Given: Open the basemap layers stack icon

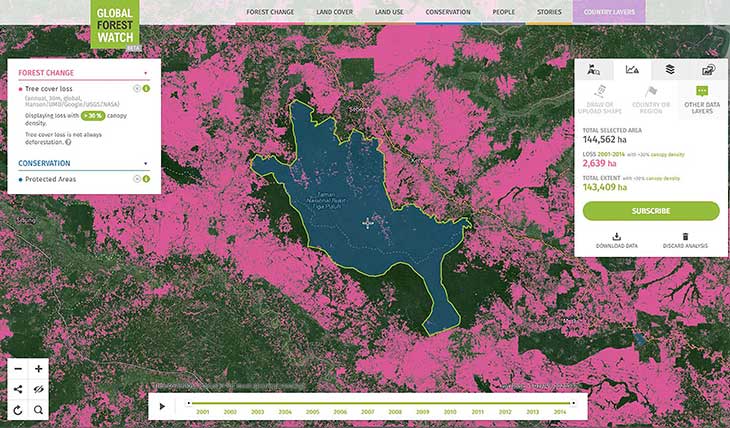Looking at the screenshot, I should [x=670, y=70].
